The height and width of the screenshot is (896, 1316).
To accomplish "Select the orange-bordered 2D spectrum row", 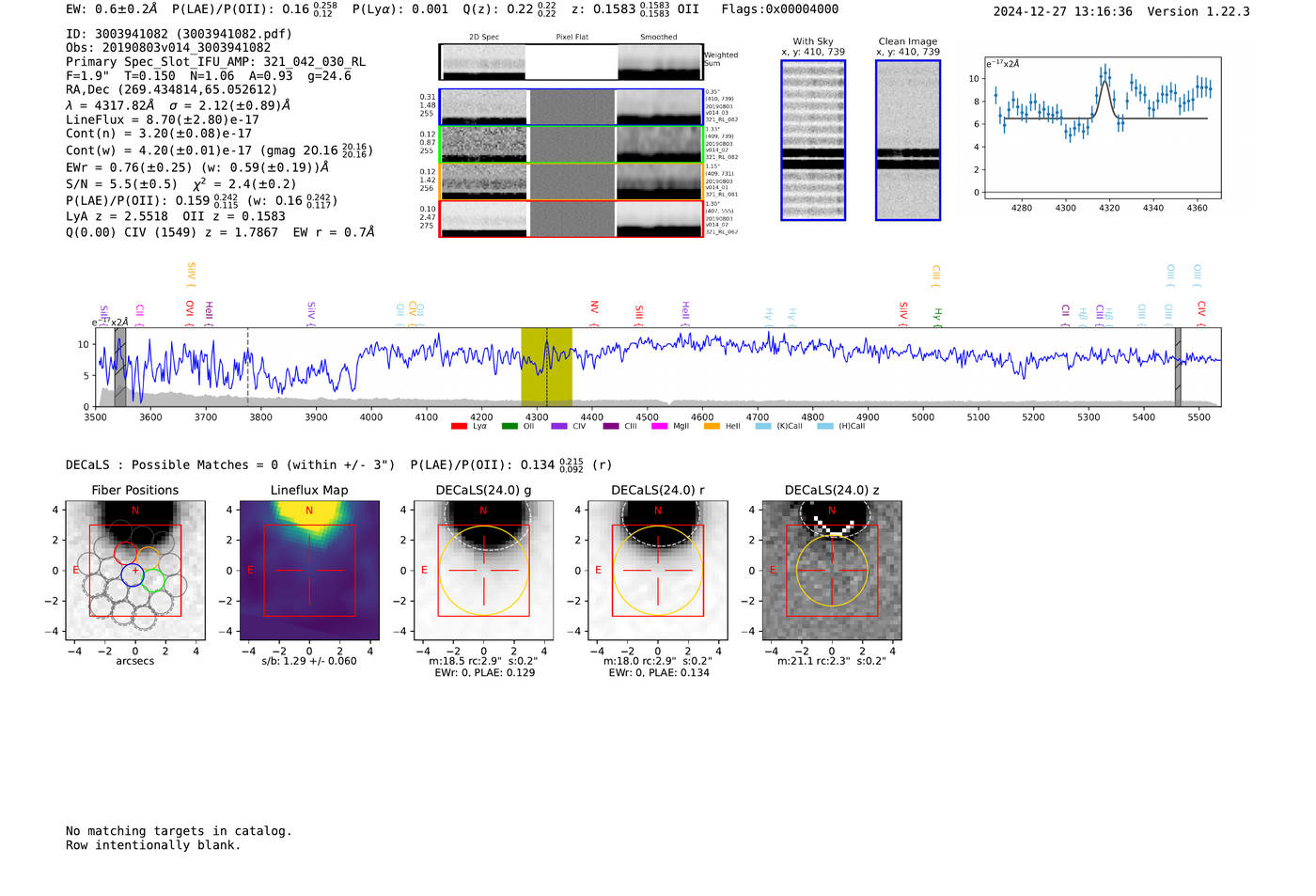I will tap(572, 181).
